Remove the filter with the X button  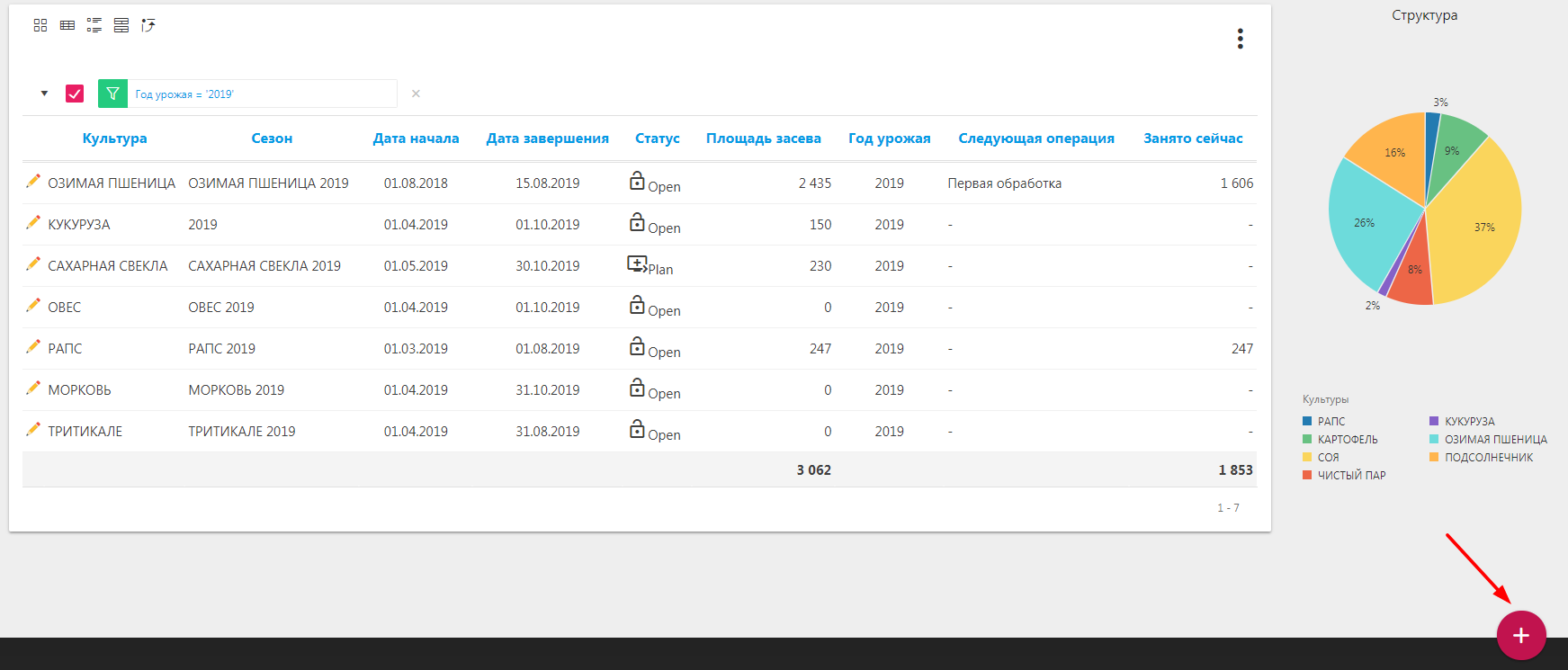(416, 94)
